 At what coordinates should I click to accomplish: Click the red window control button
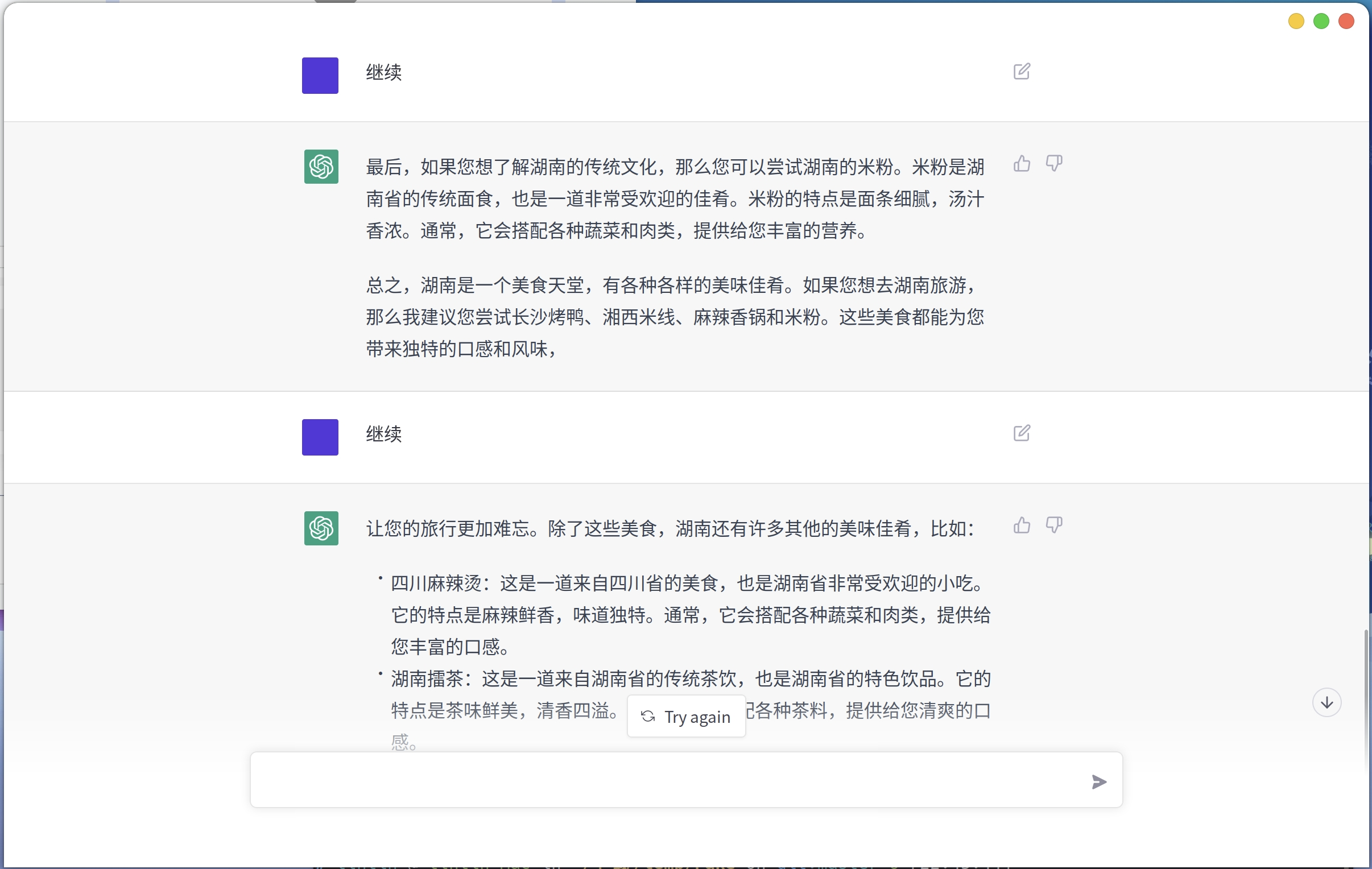click(x=1346, y=22)
